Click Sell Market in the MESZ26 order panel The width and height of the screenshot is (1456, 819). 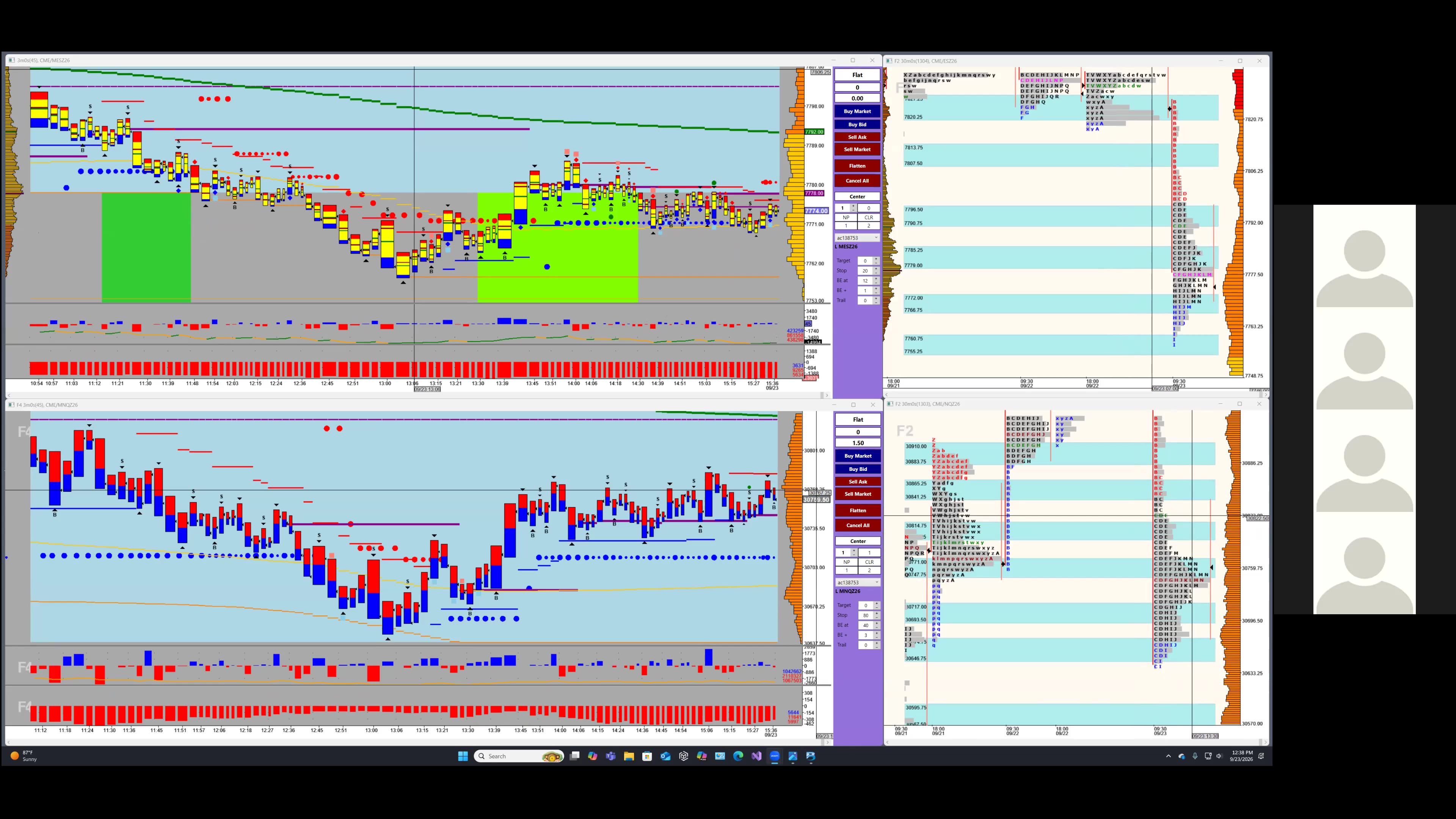pyautogui.click(x=857, y=149)
